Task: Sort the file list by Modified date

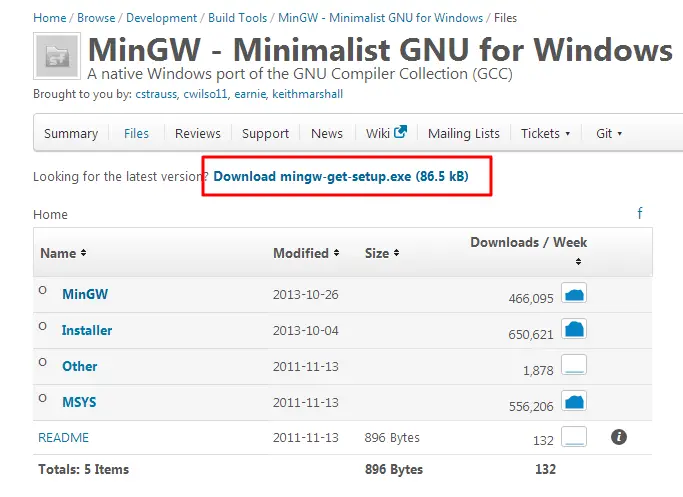Action: (306, 253)
